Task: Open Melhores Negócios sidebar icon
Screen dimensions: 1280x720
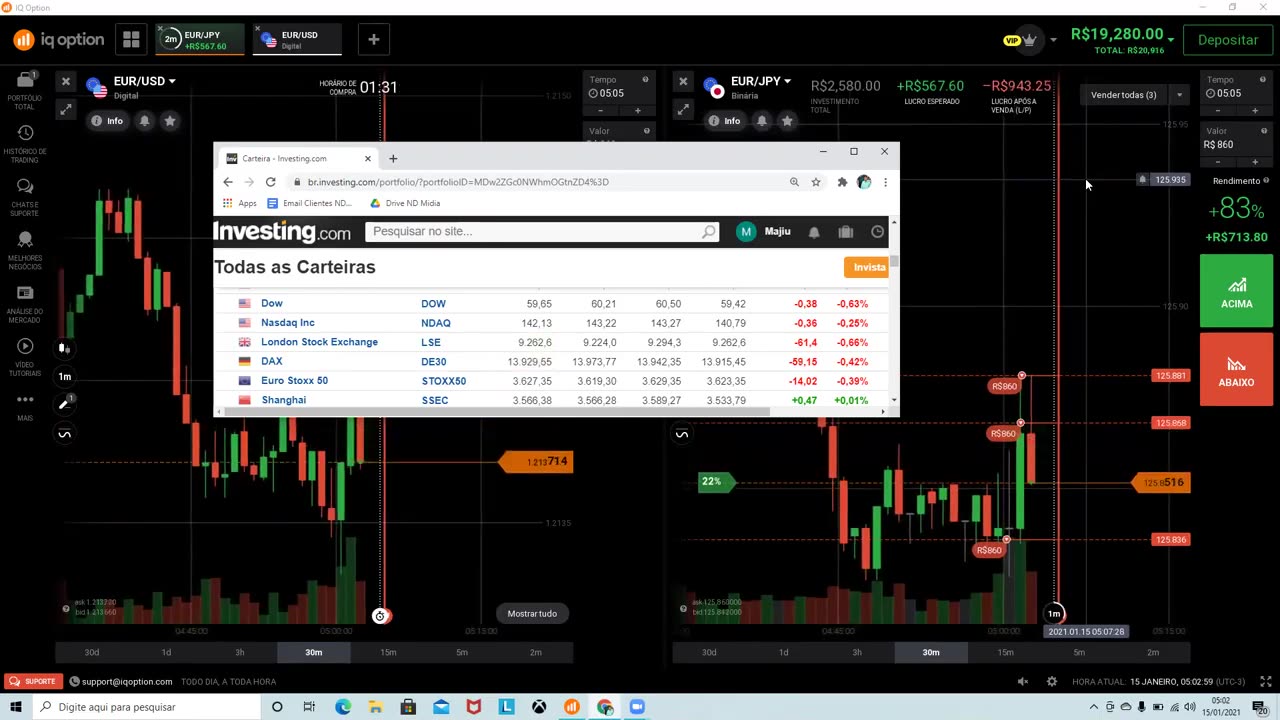Action: (25, 249)
